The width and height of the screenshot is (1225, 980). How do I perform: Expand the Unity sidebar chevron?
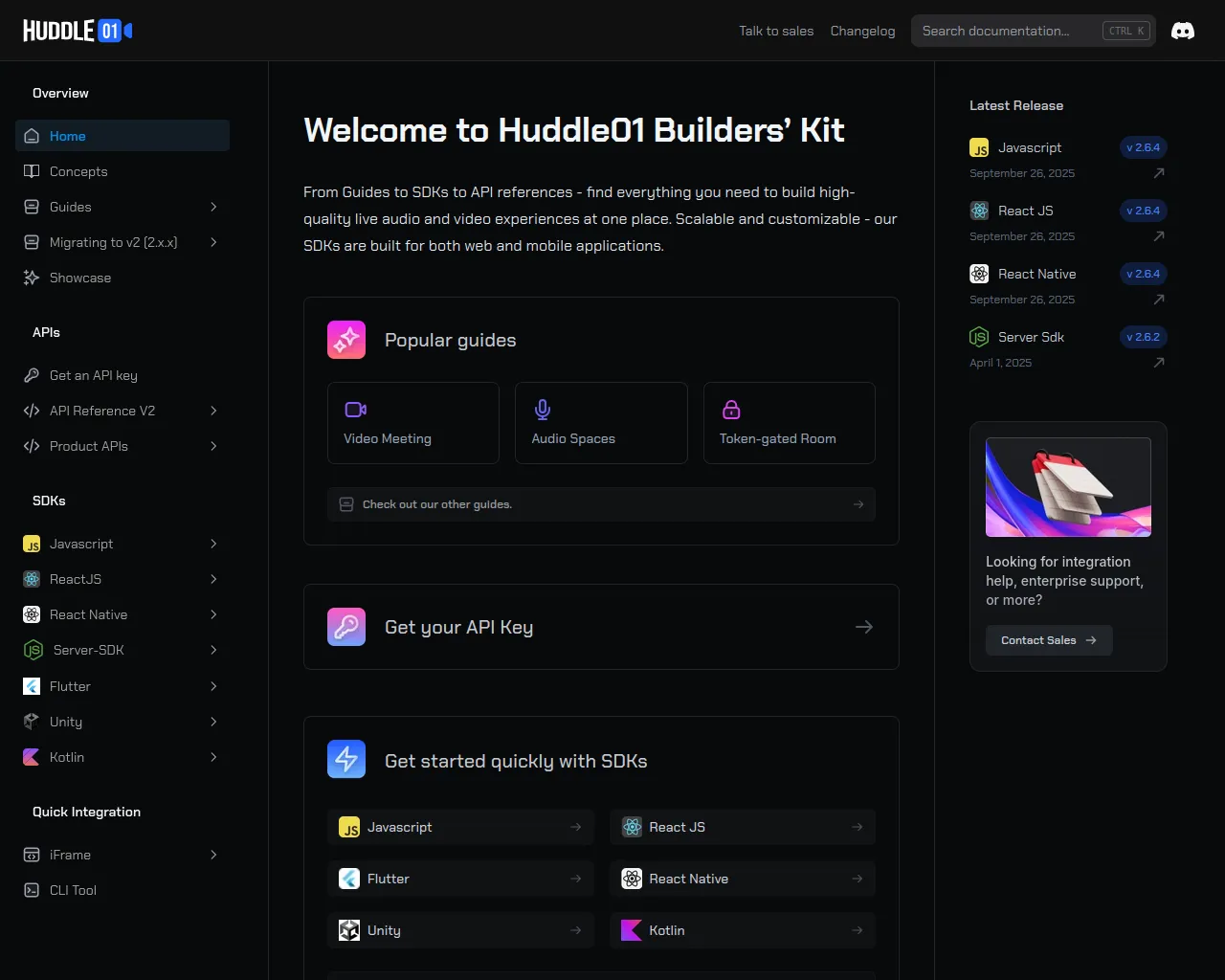click(x=213, y=722)
